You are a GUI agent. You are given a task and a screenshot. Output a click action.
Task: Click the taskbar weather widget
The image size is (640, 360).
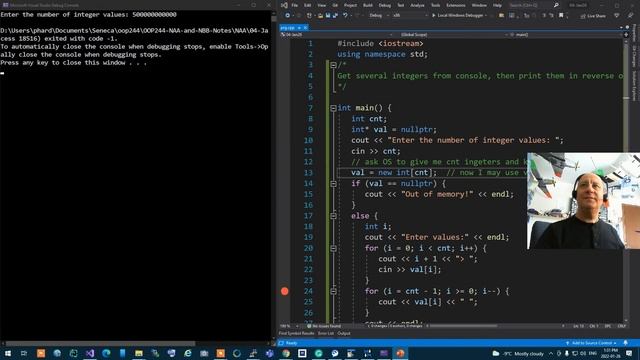coord(518,353)
